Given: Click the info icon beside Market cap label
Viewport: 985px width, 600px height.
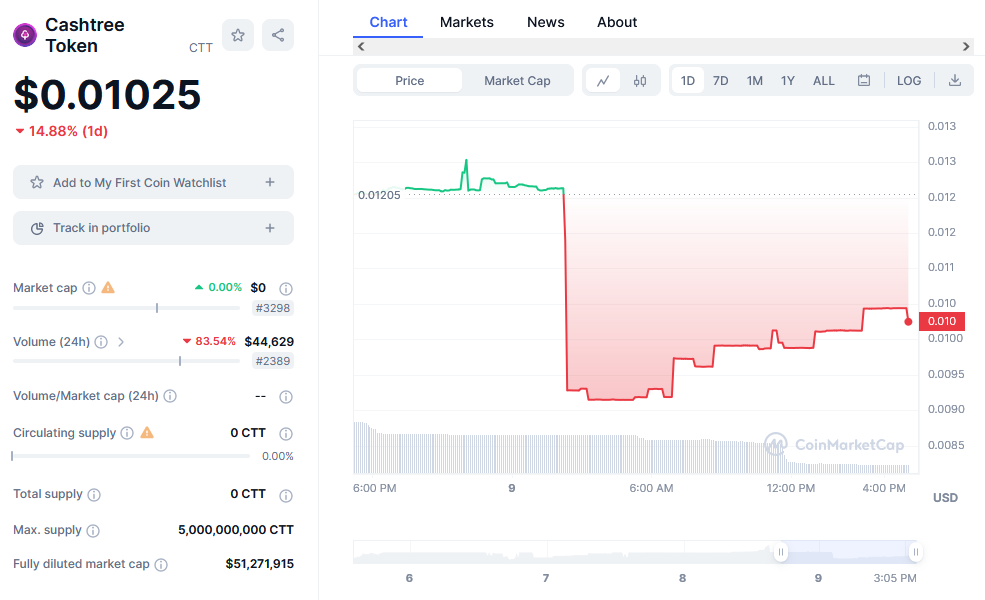Looking at the screenshot, I should (x=89, y=288).
